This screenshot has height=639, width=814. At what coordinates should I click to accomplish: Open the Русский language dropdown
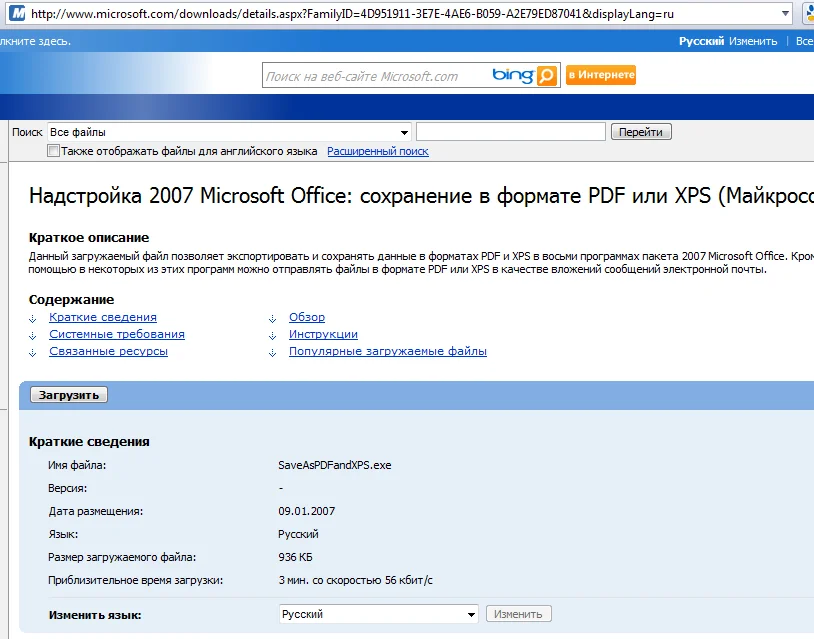[471, 615]
